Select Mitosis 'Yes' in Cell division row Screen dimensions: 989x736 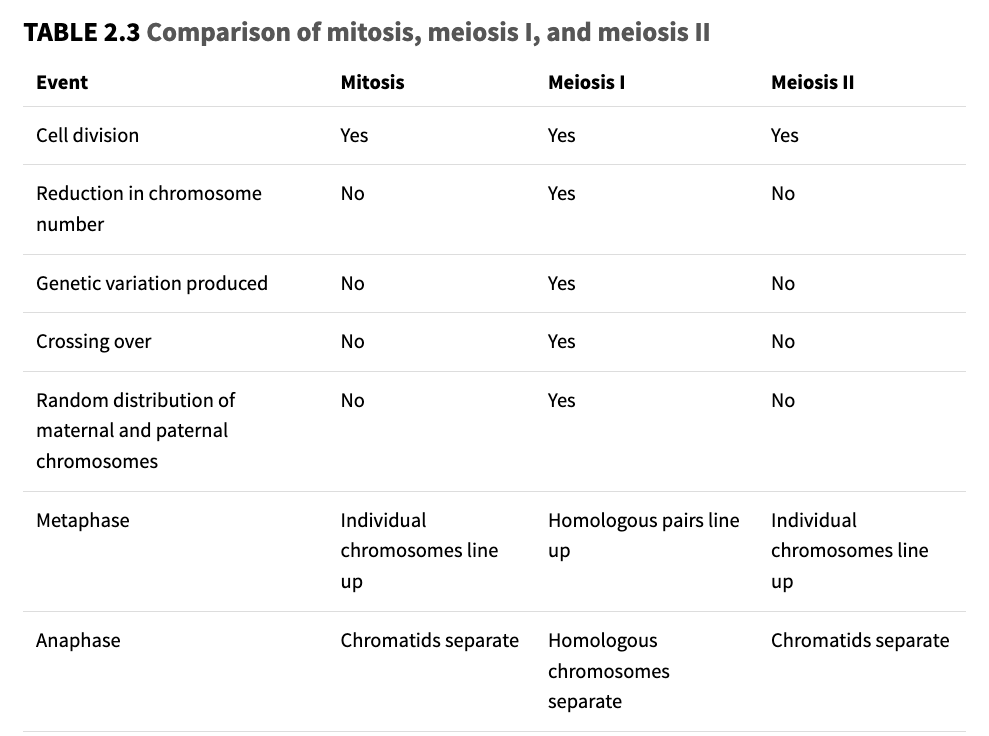[x=354, y=135]
